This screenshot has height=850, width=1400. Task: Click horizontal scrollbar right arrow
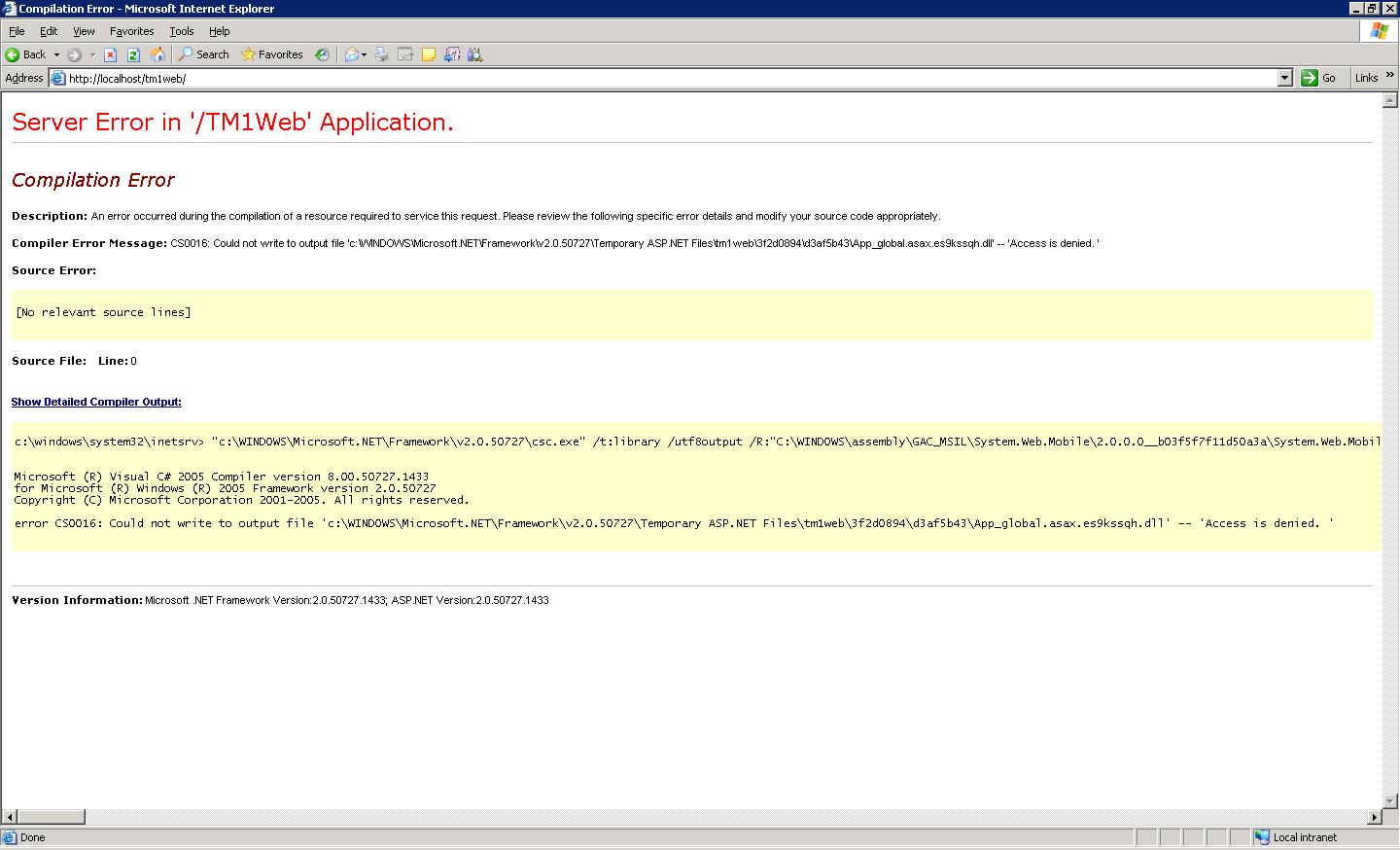(1375, 817)
